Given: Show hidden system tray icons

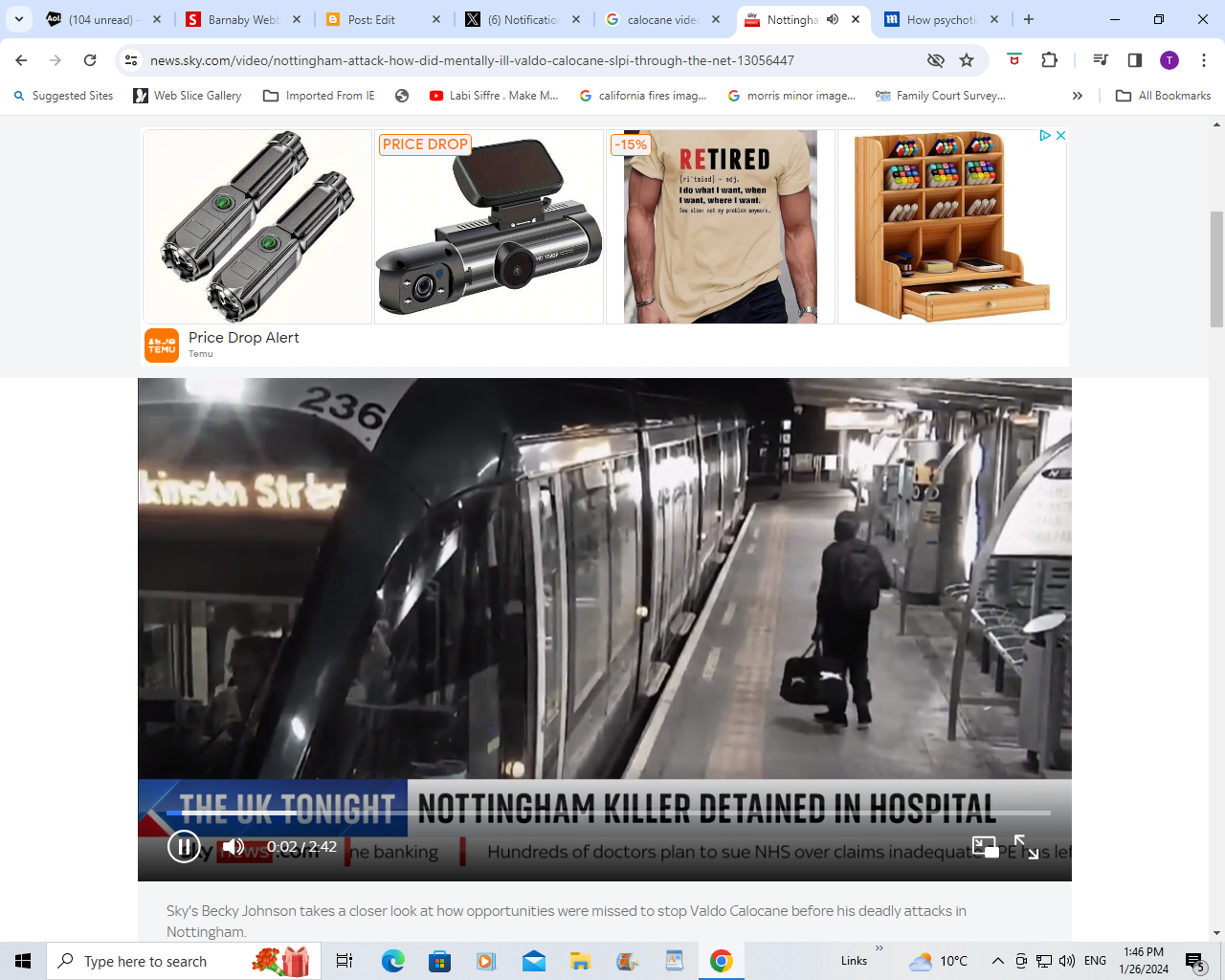Looking at the screenshot, I should 997,961.
